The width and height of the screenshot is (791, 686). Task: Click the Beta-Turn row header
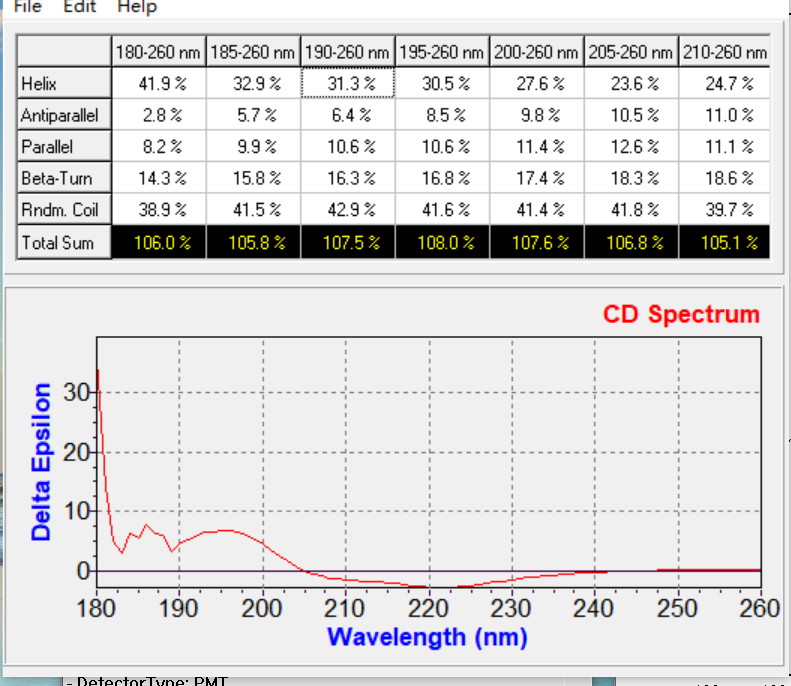tap(64, 178)
